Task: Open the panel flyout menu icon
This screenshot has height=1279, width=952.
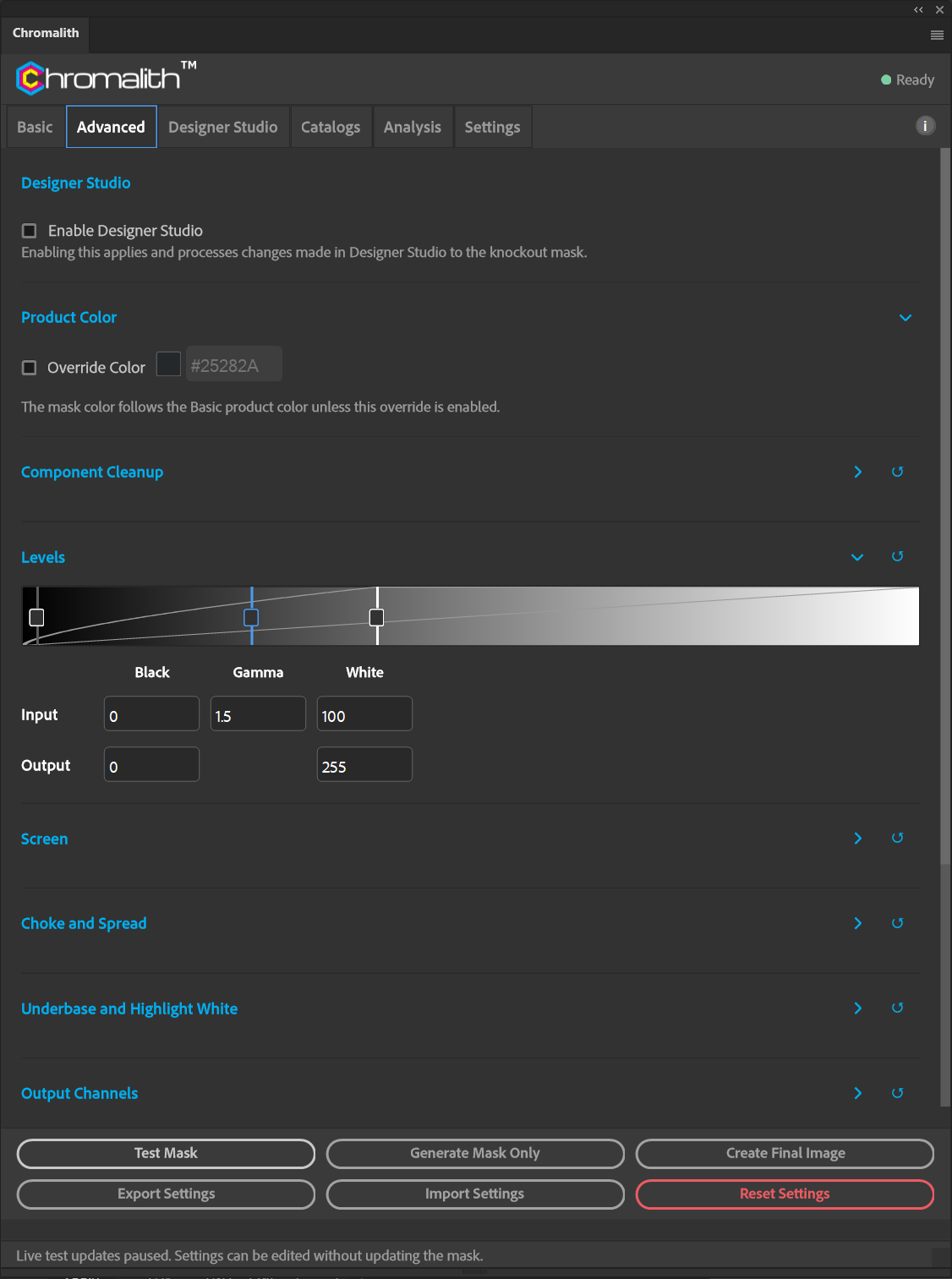Action: 937,35
